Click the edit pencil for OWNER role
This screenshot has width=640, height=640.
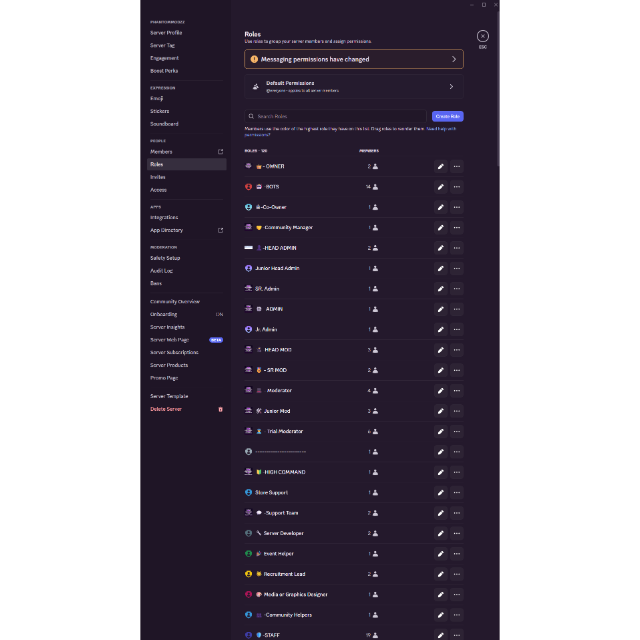coord(441,166)
